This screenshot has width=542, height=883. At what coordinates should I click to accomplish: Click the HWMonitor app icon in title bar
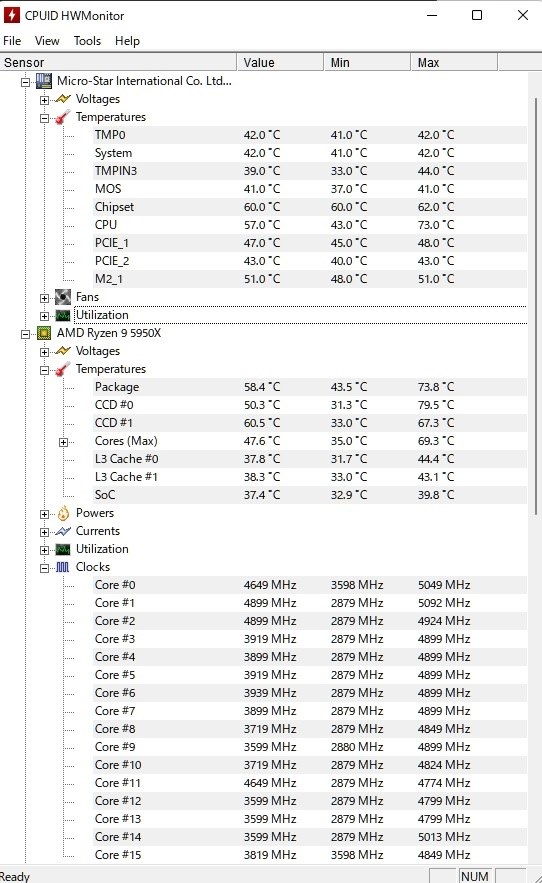11,15
